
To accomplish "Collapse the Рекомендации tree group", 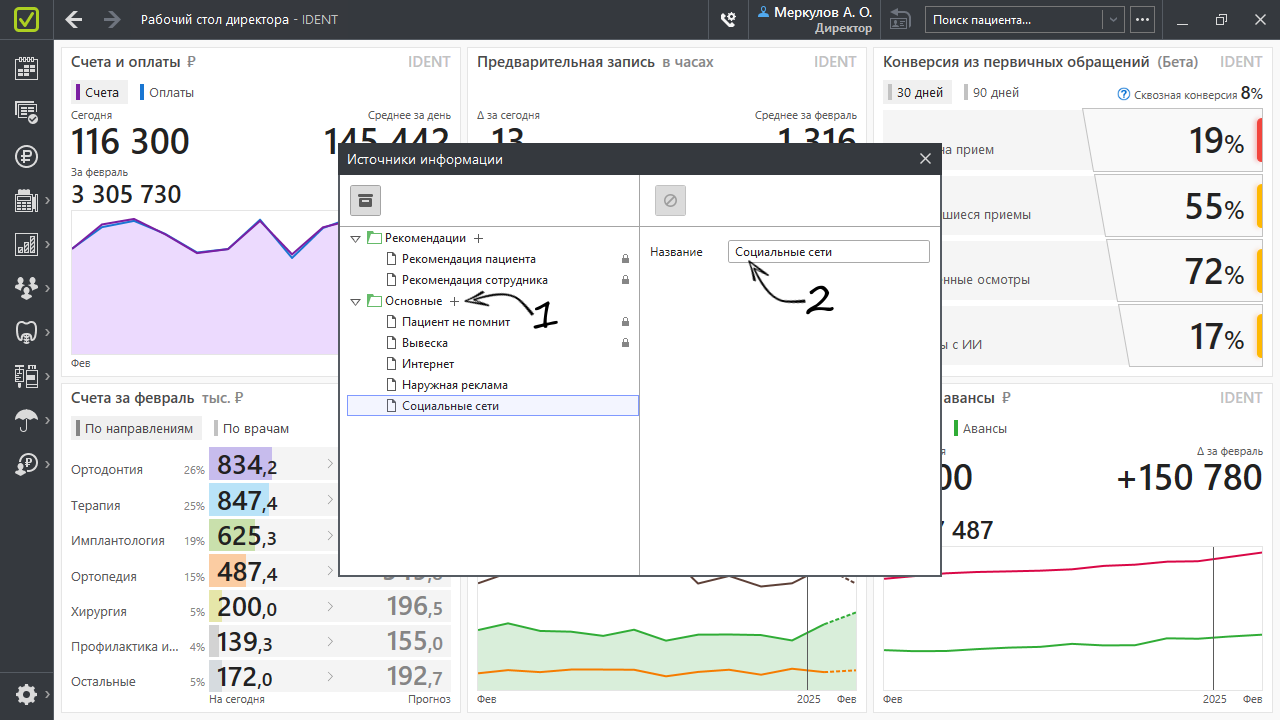I will click(x=355, y=239).
